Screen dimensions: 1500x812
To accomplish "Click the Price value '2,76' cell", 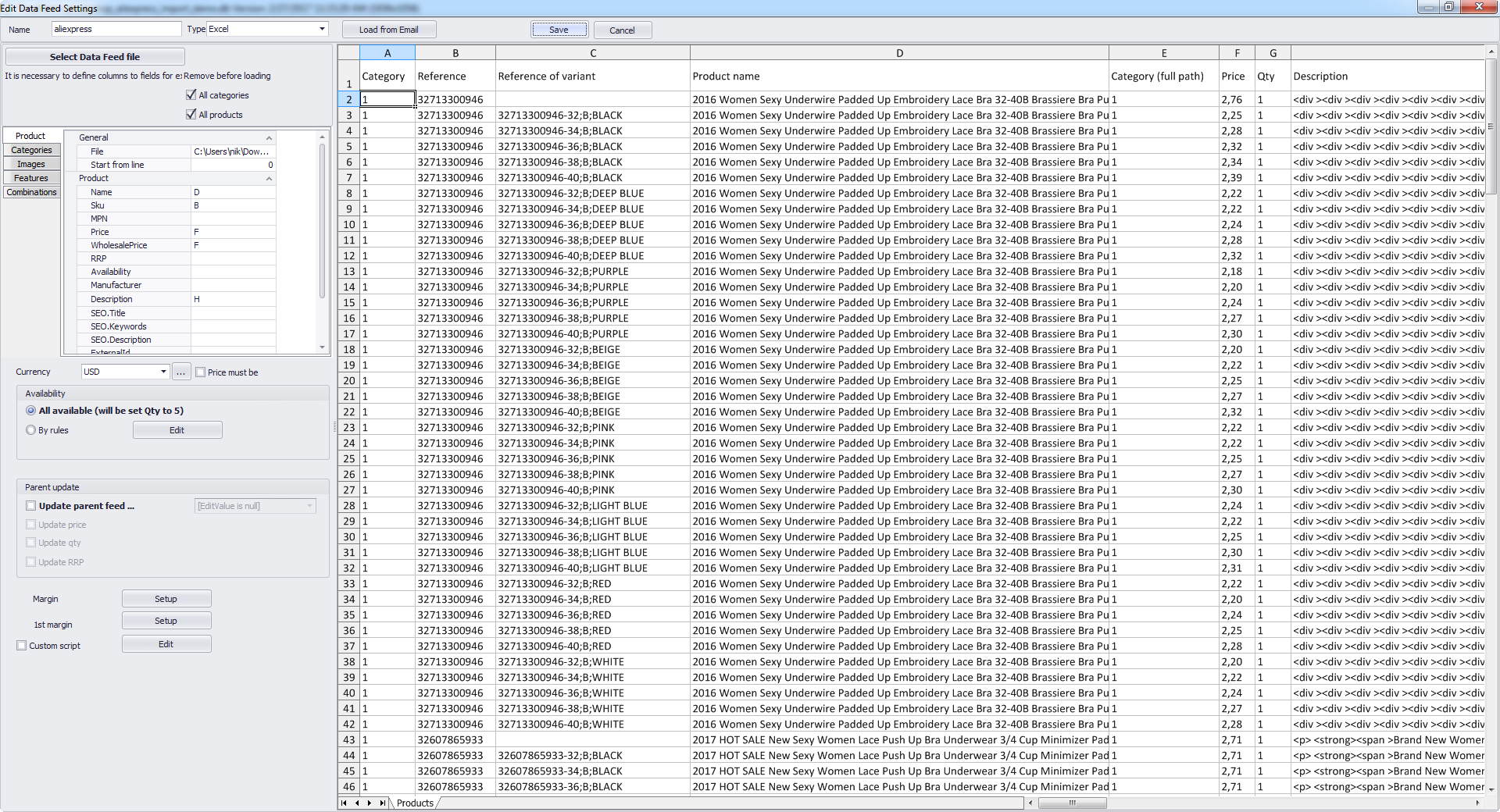I will 1237,100.
